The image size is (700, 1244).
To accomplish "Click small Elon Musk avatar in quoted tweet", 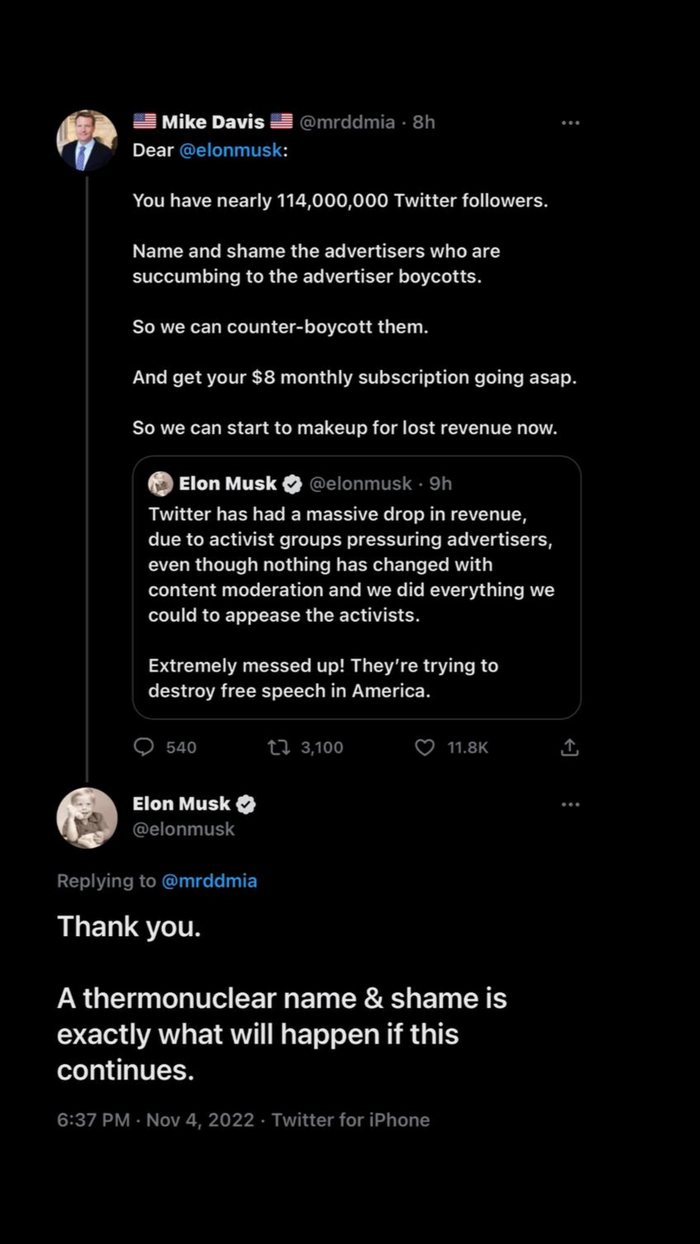I will pyautogui.click(x=160, y=484).
